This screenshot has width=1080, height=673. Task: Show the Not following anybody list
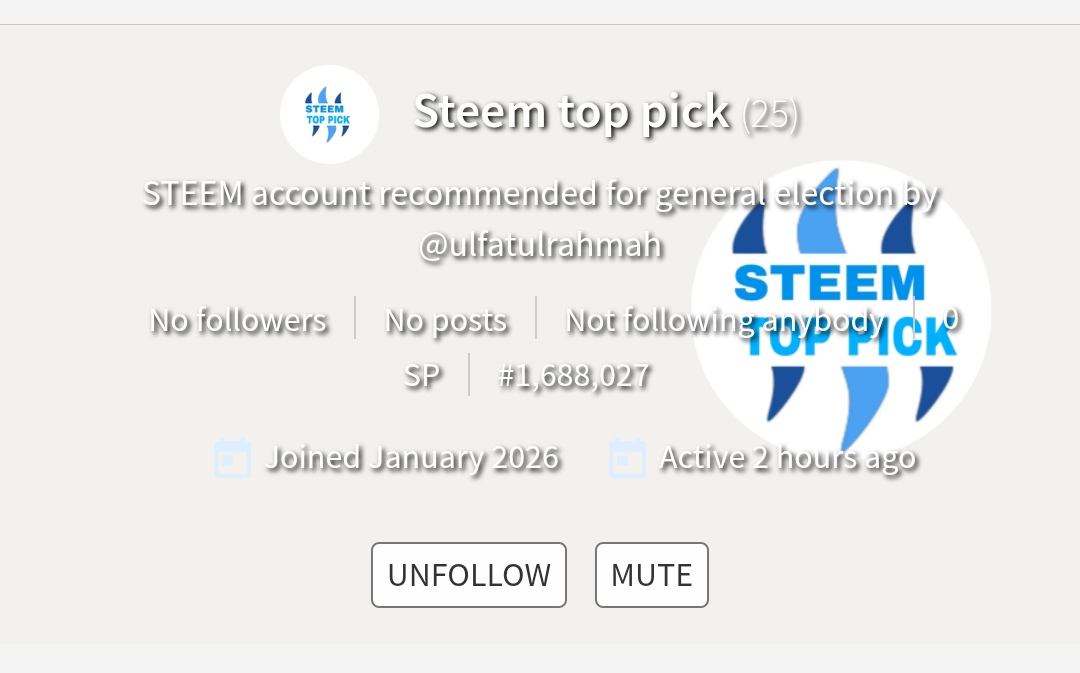coord(725,320)
